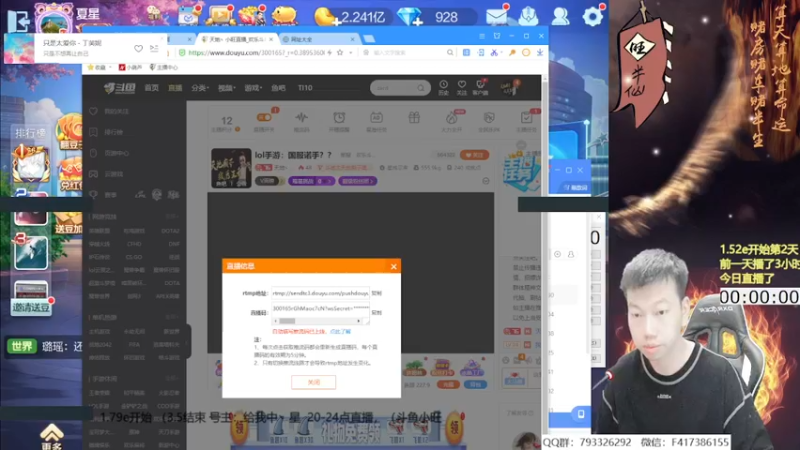Open the playlist icon in the music popup

tap(154, 48)
